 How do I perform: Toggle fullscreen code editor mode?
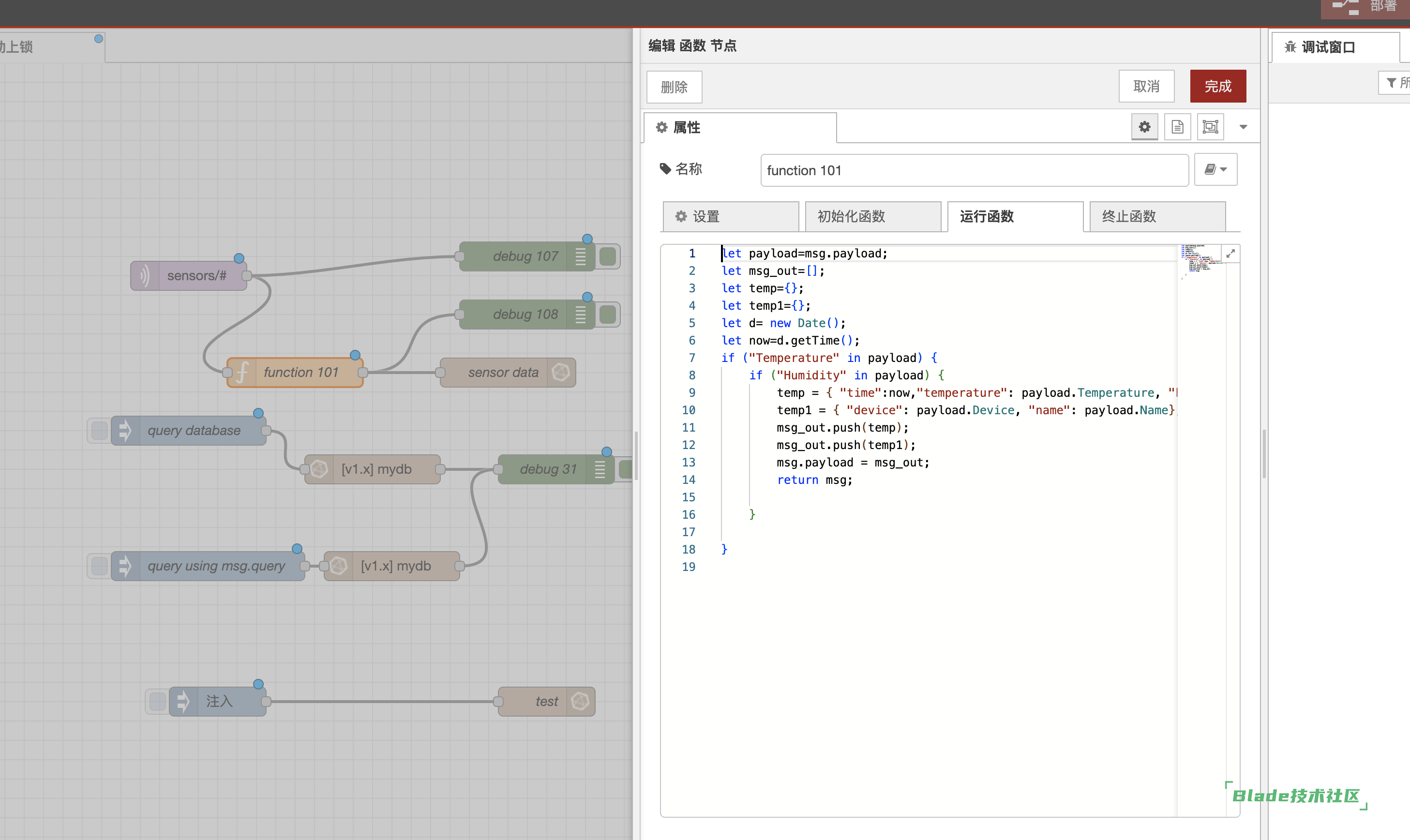(1230, 254)
